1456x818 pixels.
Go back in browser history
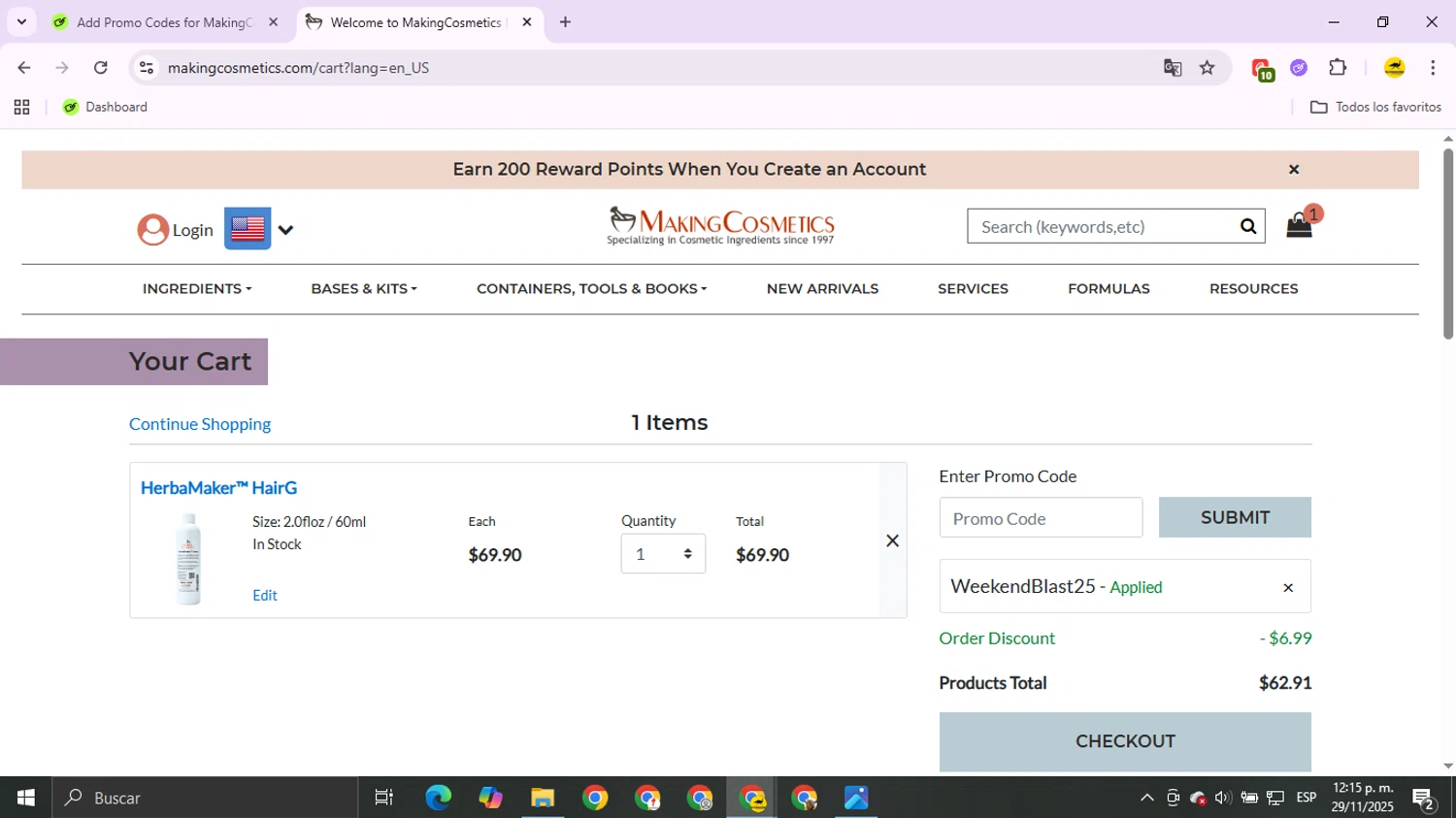24,68
